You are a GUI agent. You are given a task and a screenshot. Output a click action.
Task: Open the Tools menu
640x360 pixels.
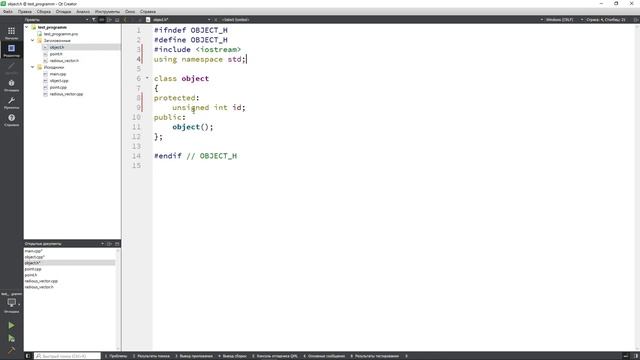coord(107,11)
